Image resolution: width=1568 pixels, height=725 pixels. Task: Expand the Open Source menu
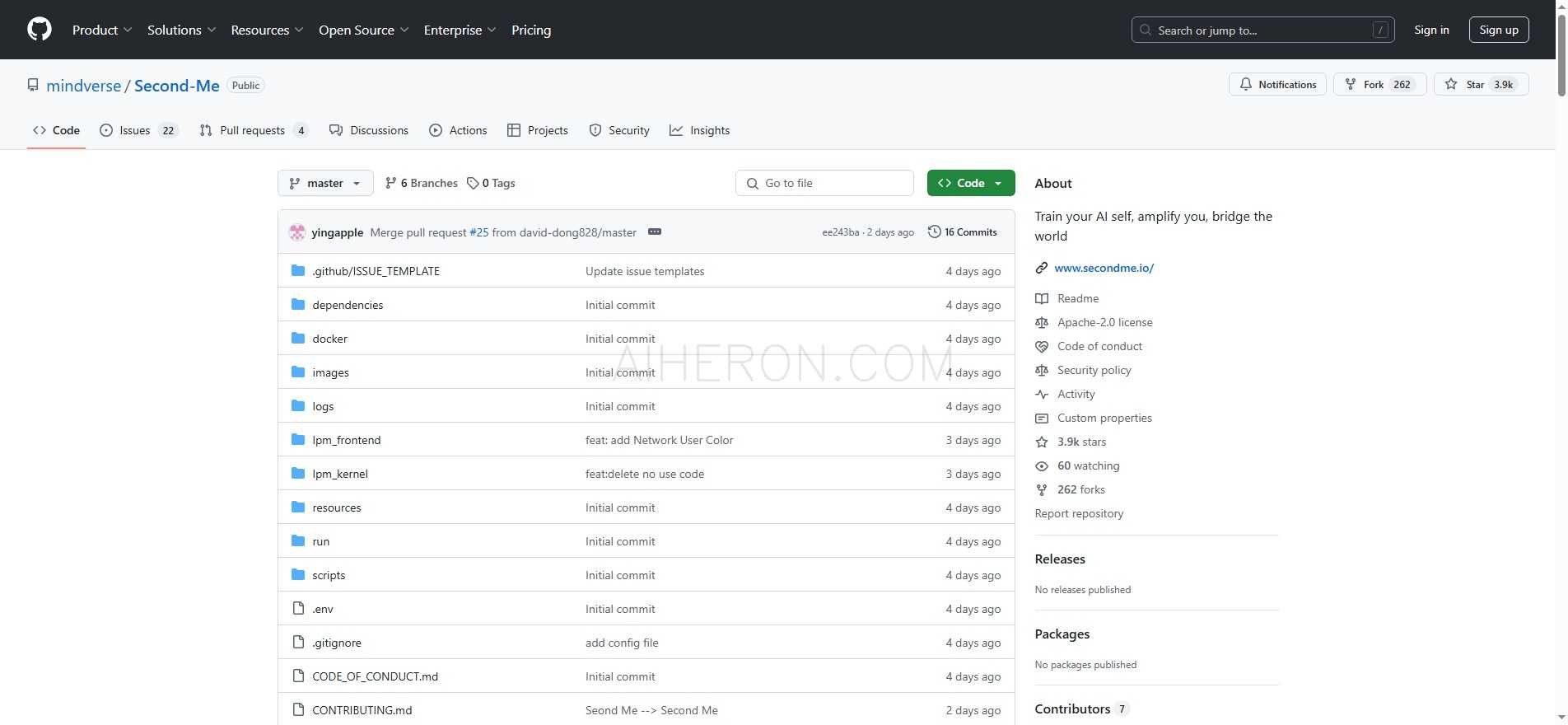pyautogui.click(x=364, y=30)
